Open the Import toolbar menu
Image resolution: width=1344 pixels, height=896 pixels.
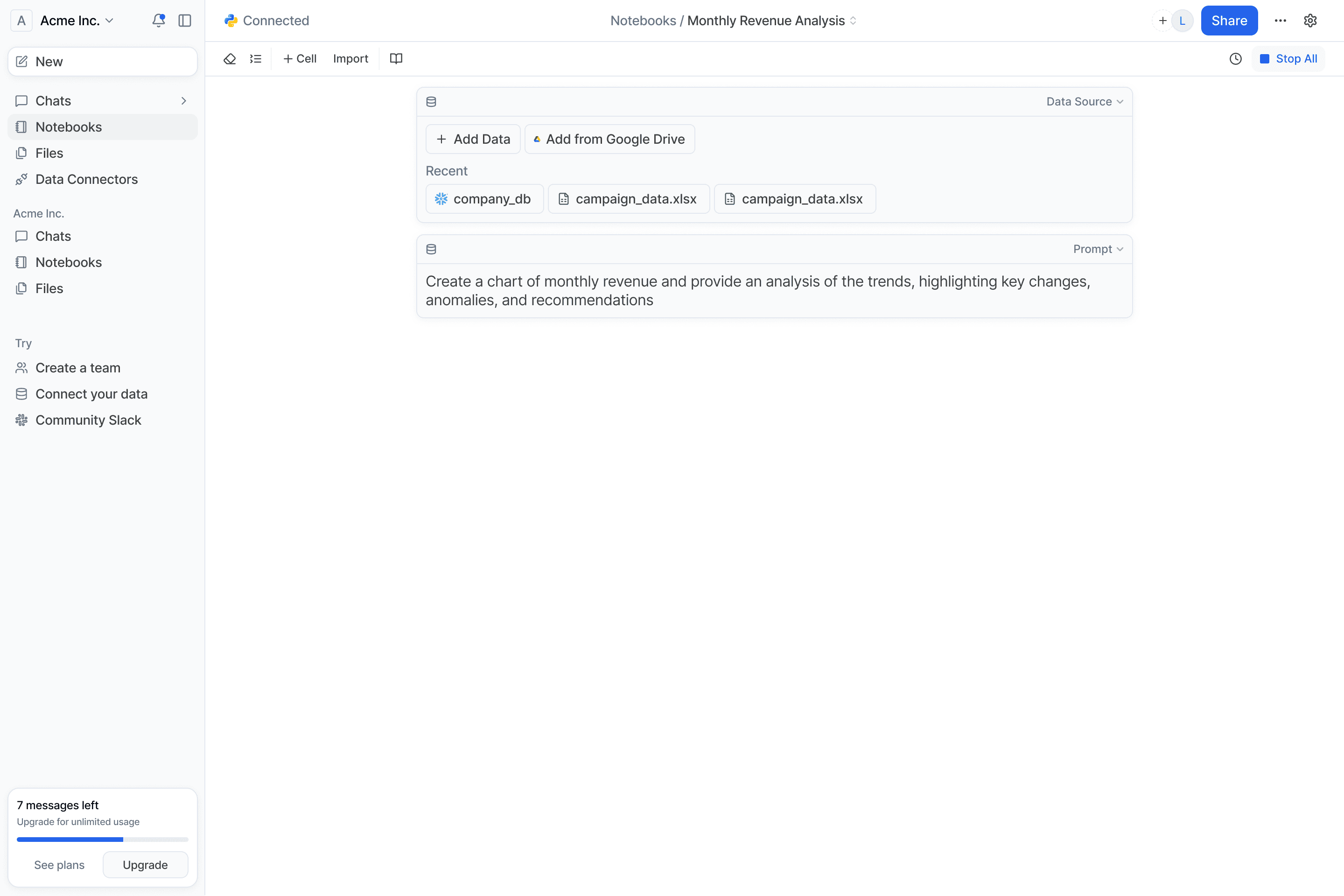click(x=350, y=59)
